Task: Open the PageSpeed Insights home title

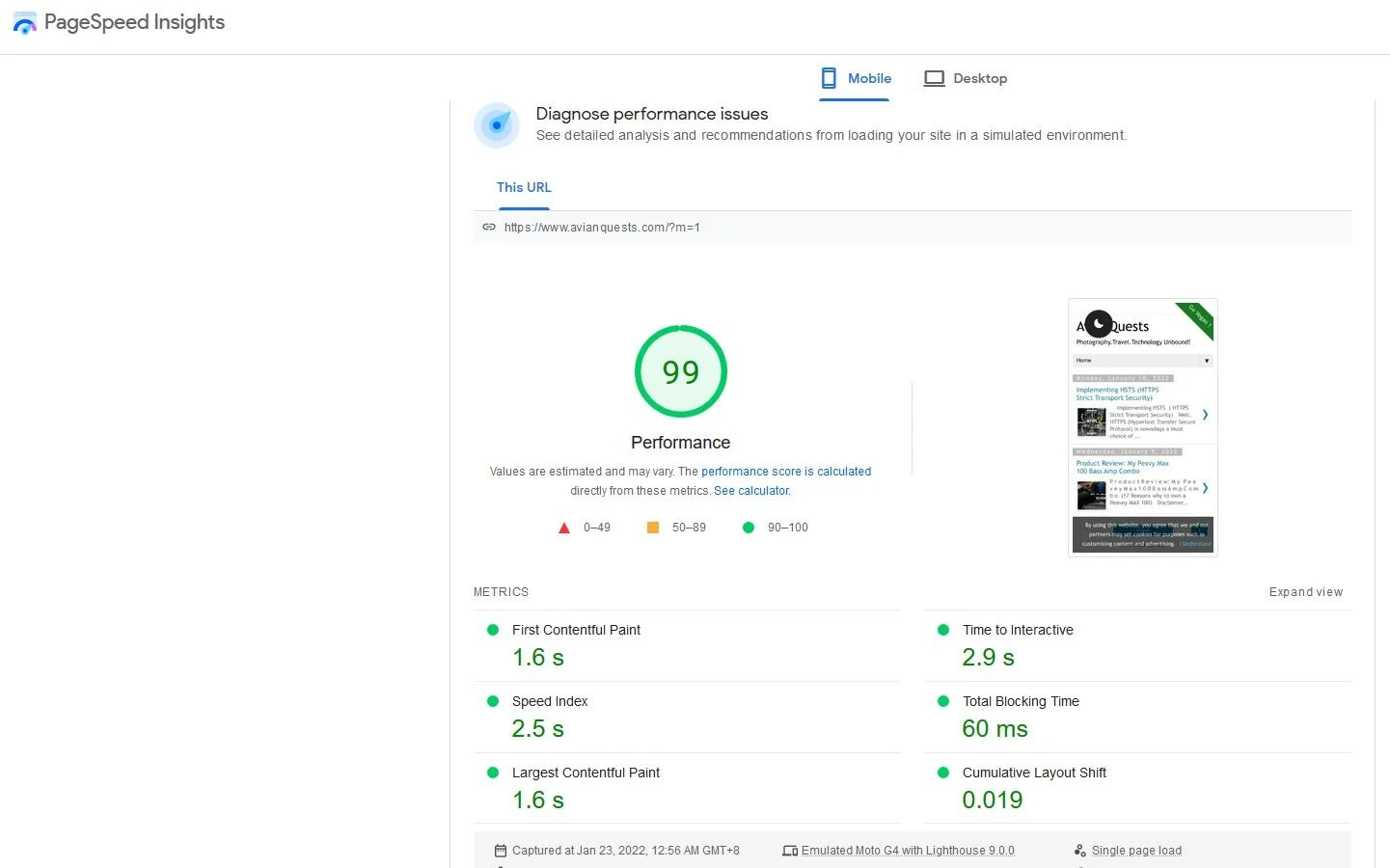Action: coord(134,22)
